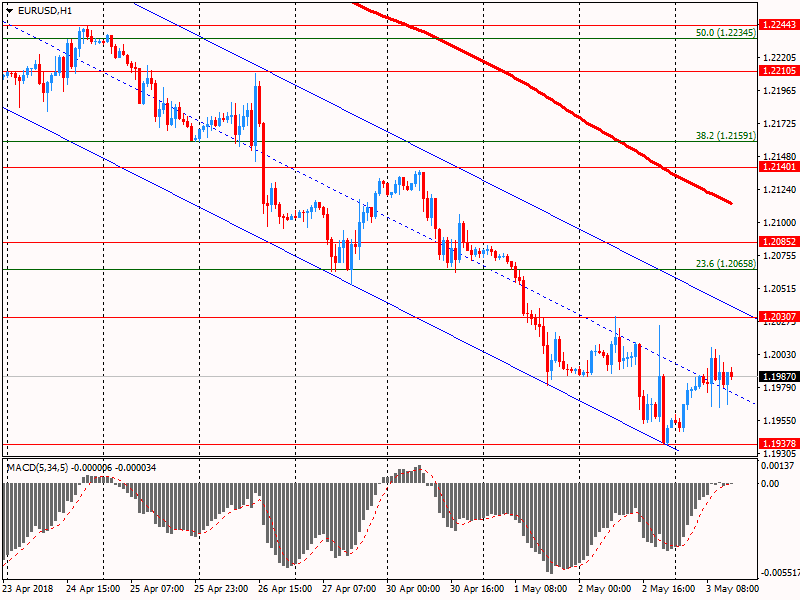Click the MACD scale value 0.00137
The image size is (800, 600).
tap(778, 465)
